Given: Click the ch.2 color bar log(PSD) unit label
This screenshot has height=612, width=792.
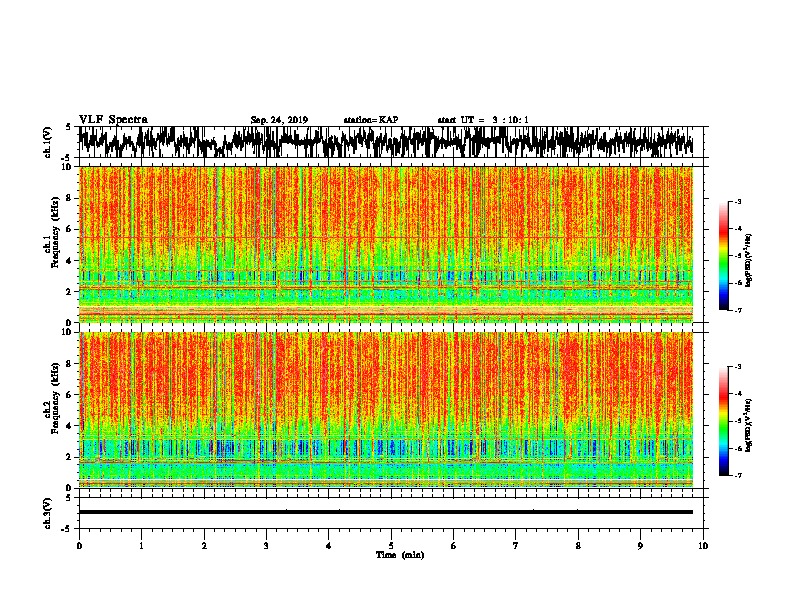Looking at the screenshot, I should tap(749, 425).
